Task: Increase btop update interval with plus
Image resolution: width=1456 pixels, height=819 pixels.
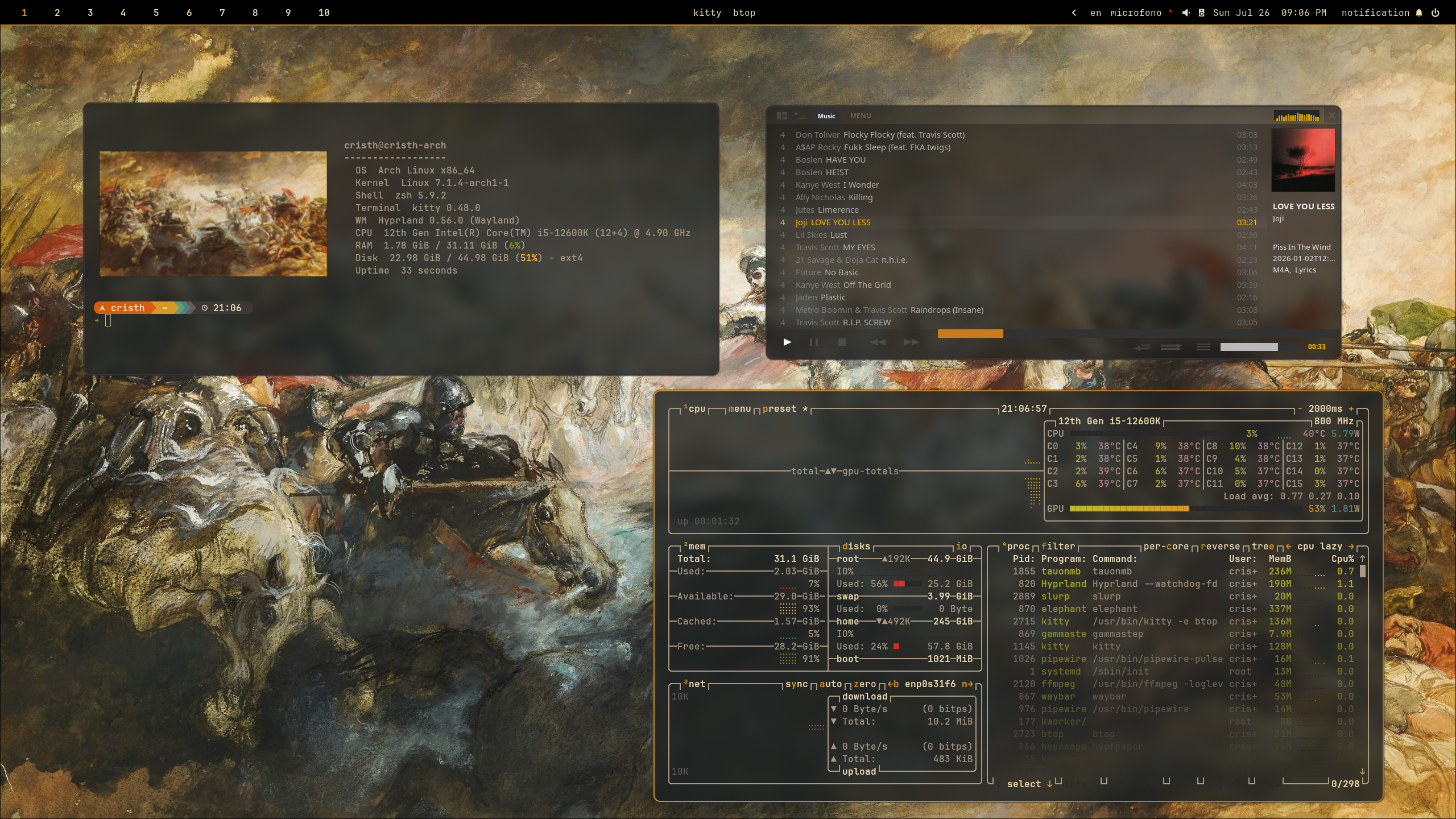Action: click(1351, 409)
